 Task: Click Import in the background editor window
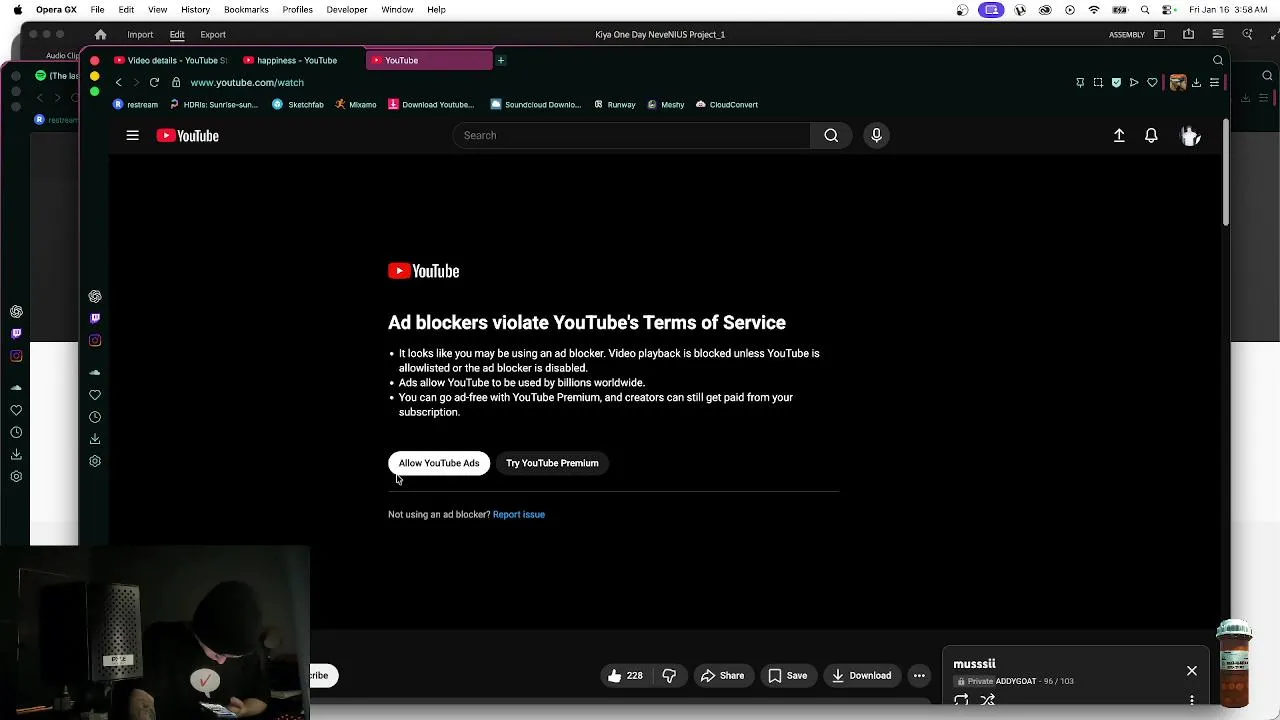pos(140,34)
